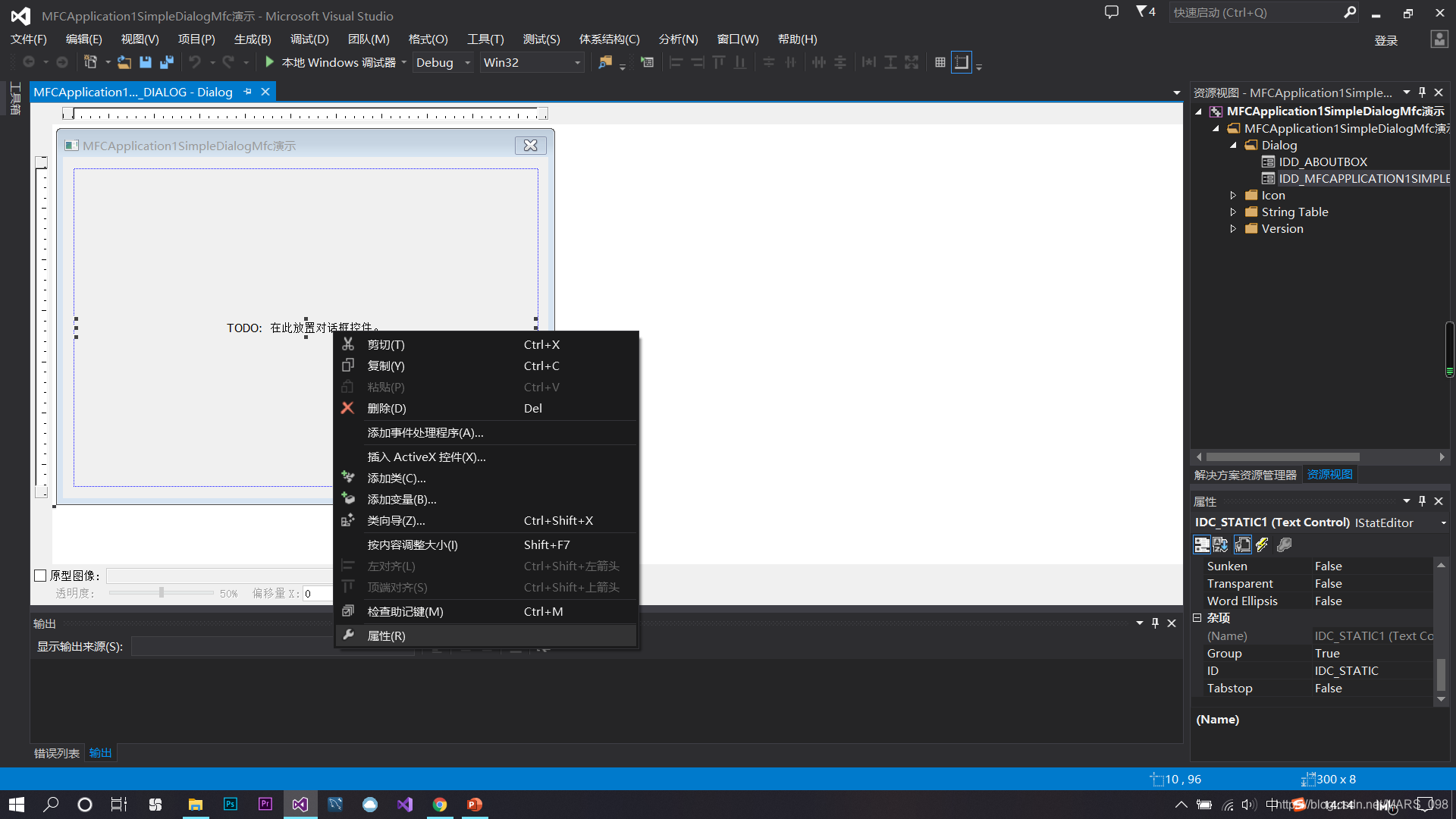Viewport: 1456px width, 819px height.
Task: Sort properties alphabetically icon
Action: click(1220, 544)
